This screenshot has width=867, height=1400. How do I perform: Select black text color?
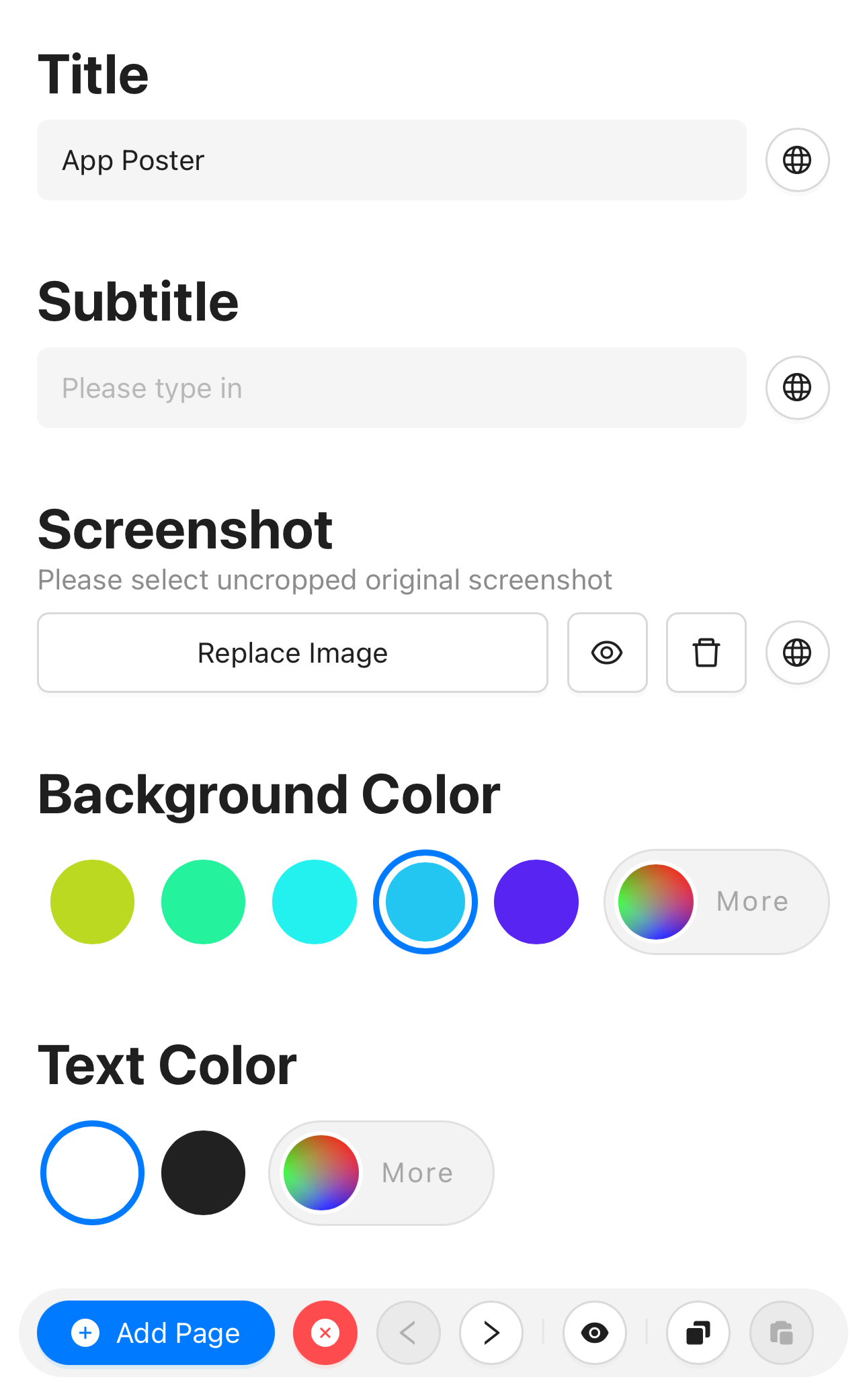click(x=203, y=1173)
